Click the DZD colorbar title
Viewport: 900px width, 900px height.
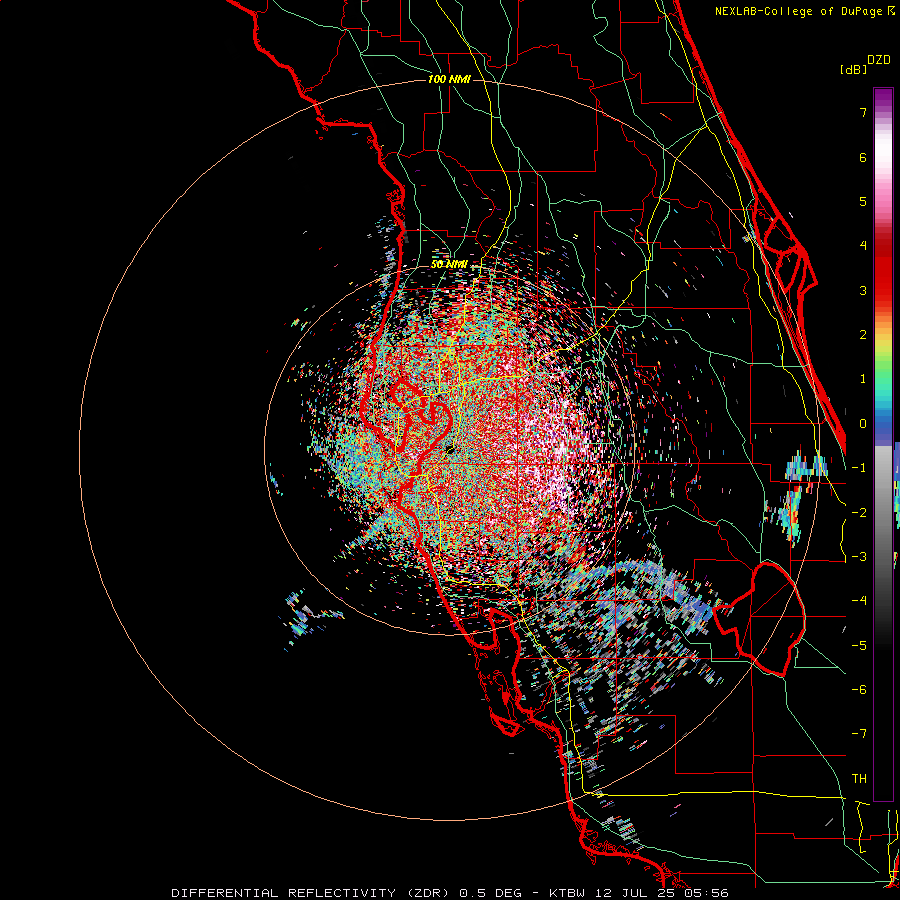coord(879,60)
